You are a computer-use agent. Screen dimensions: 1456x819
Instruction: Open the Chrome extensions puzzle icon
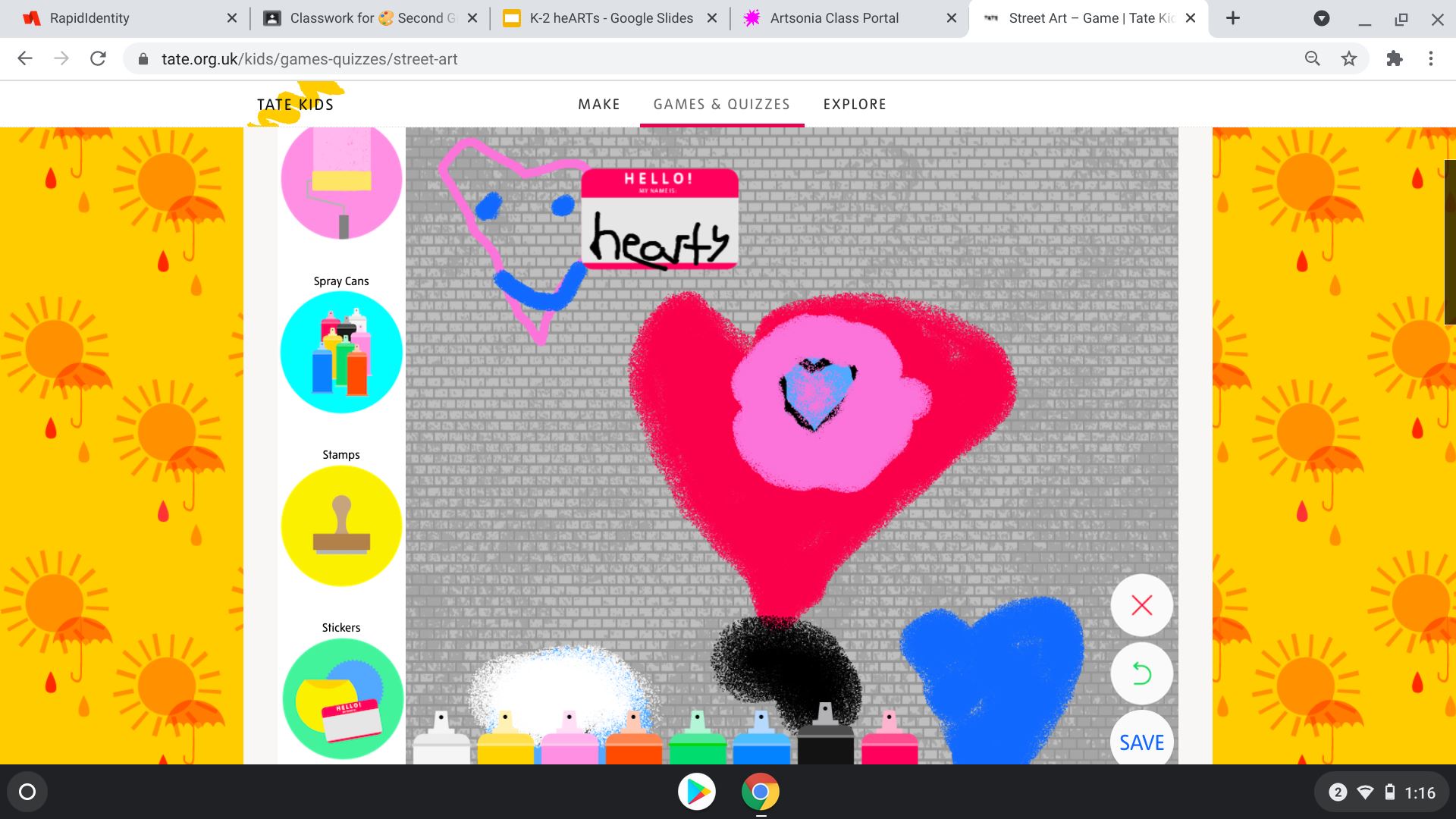pyautogui.click(x=1394, y=59)
